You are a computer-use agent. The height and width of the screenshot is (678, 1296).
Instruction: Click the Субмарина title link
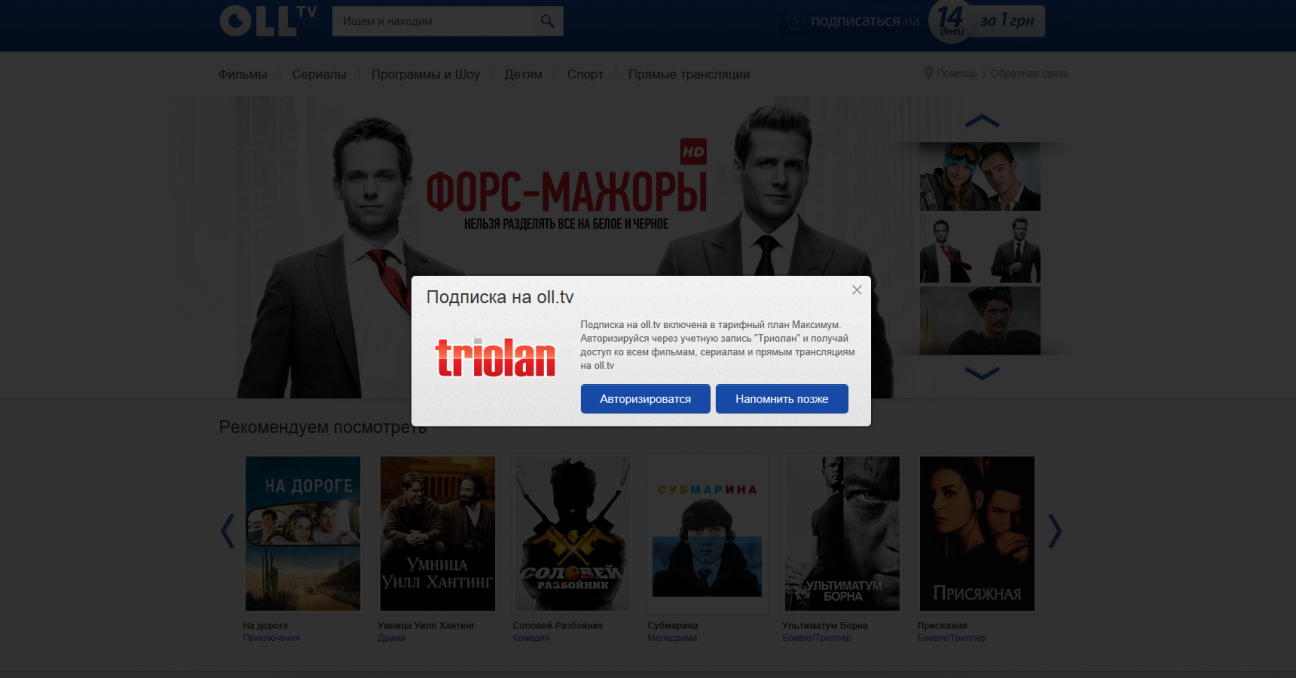pyautogui.click(x=673, y=626)
